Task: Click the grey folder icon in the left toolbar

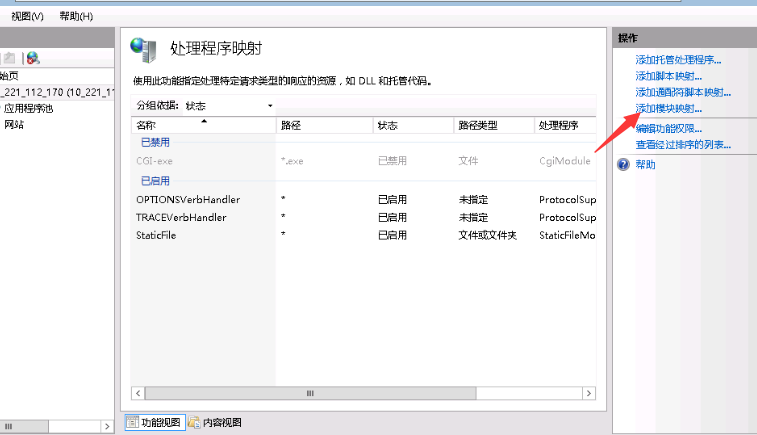Action: coord(9,58)
